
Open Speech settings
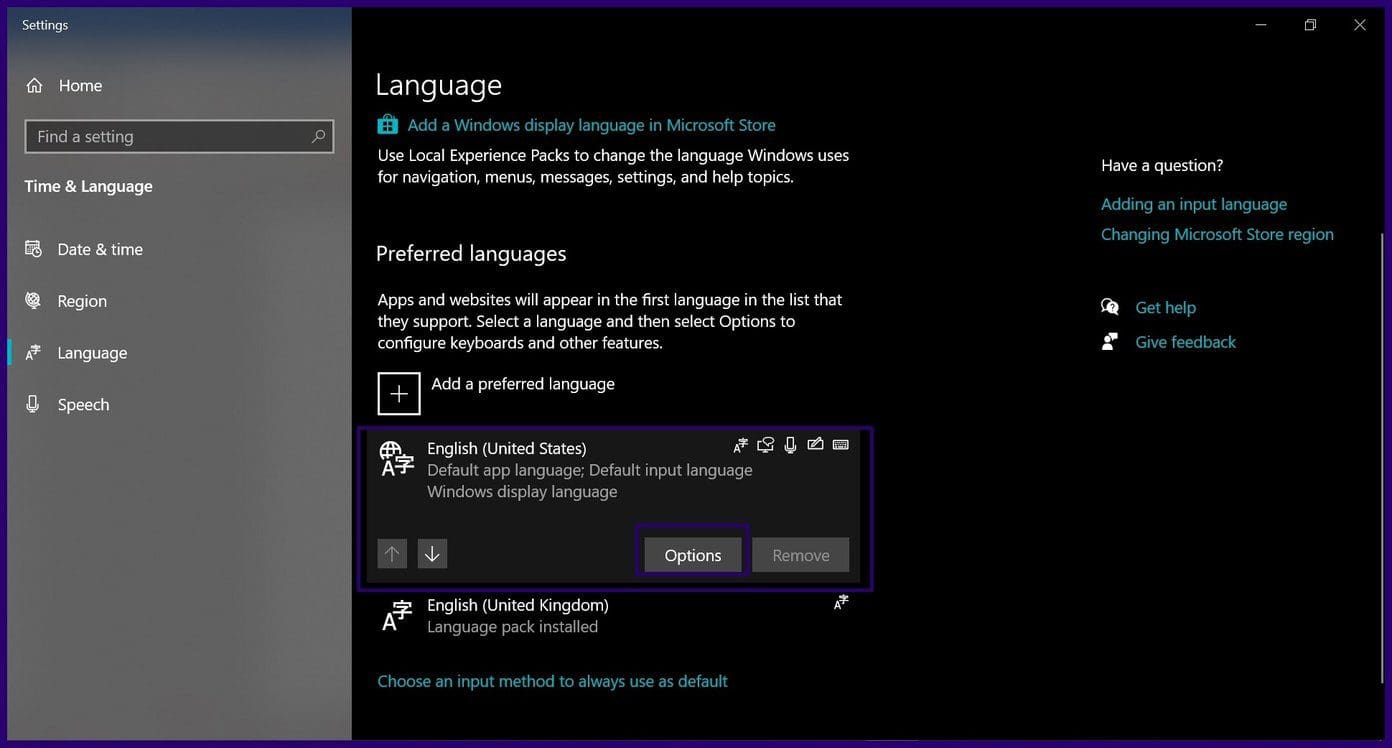coord(83,405)
